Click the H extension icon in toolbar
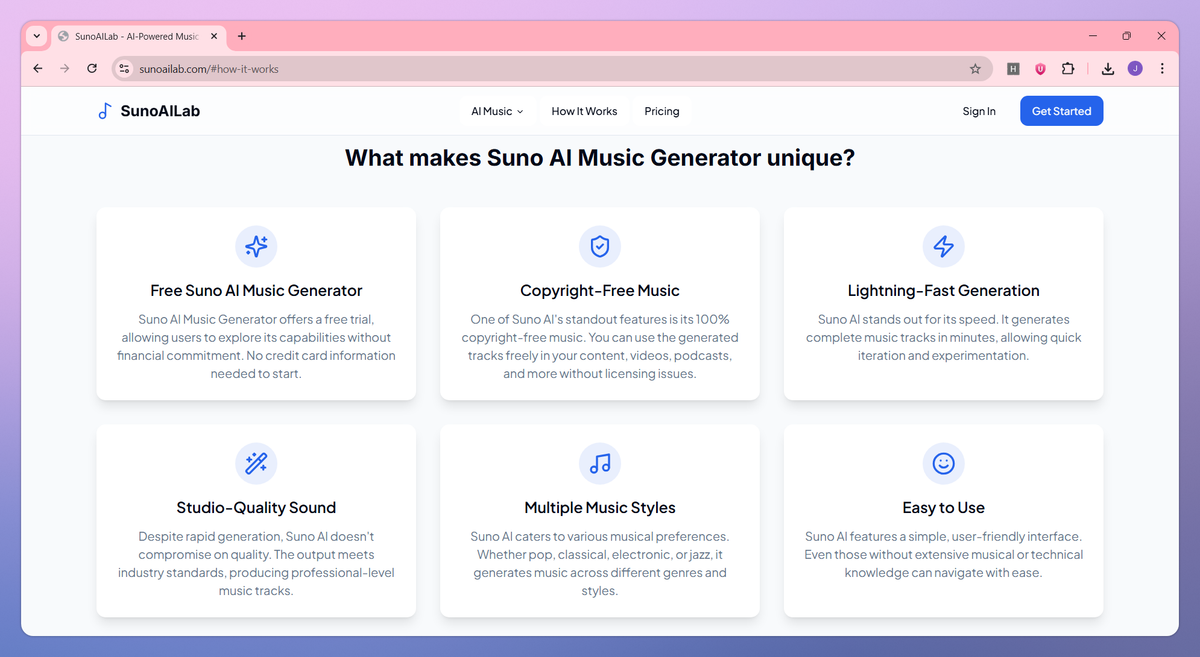Viewport: 1200px width, 657px height. tap(1013, 69)
